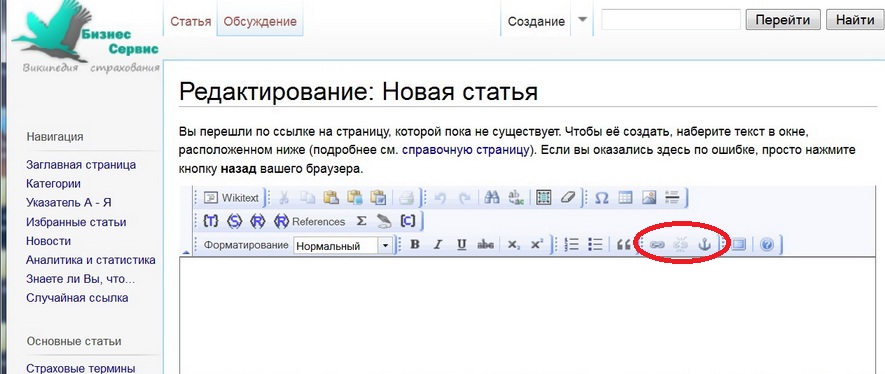Open the Статья tab
Screen dimensions: 885x374
191,21
